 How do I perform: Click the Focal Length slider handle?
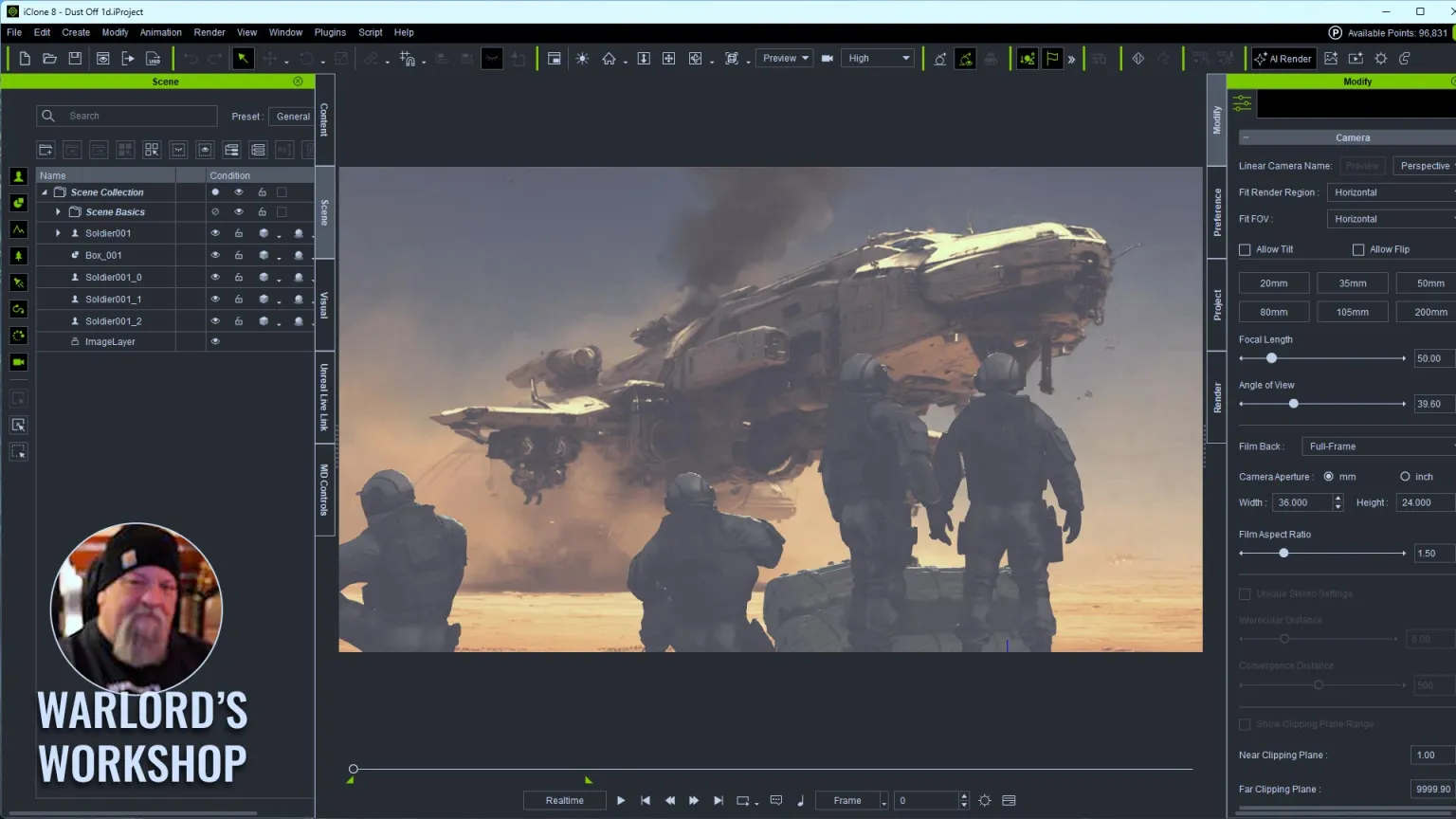click(1272, 358)
